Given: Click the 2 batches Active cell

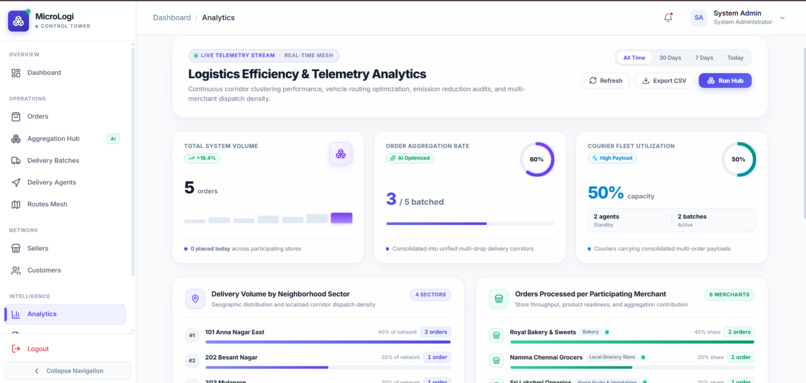Looking at the screenshot, I should pos(714,220).
